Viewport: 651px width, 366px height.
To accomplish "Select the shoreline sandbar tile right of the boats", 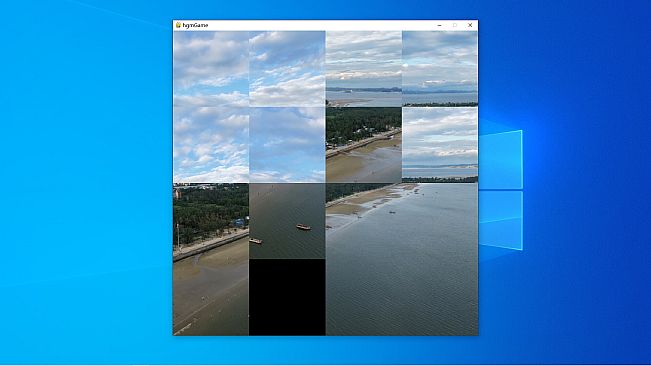I will [x=364, y=221].
